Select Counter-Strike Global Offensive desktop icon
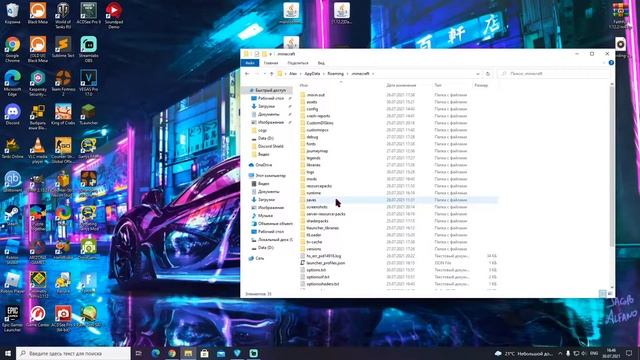The width and height of the screenshot is (640, 360). point(63,150)
